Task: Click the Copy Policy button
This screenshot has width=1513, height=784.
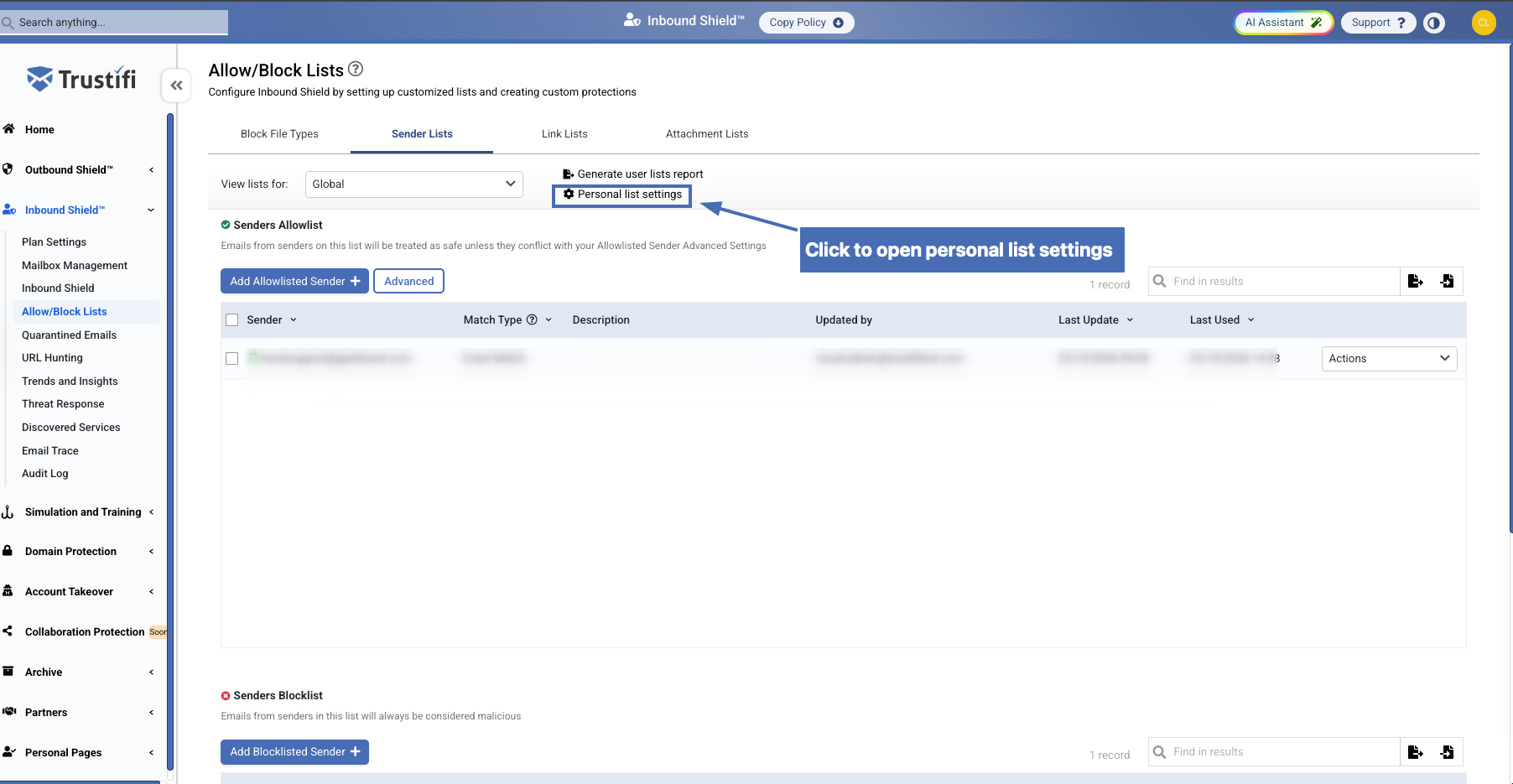Action: (x=806, y=23)
